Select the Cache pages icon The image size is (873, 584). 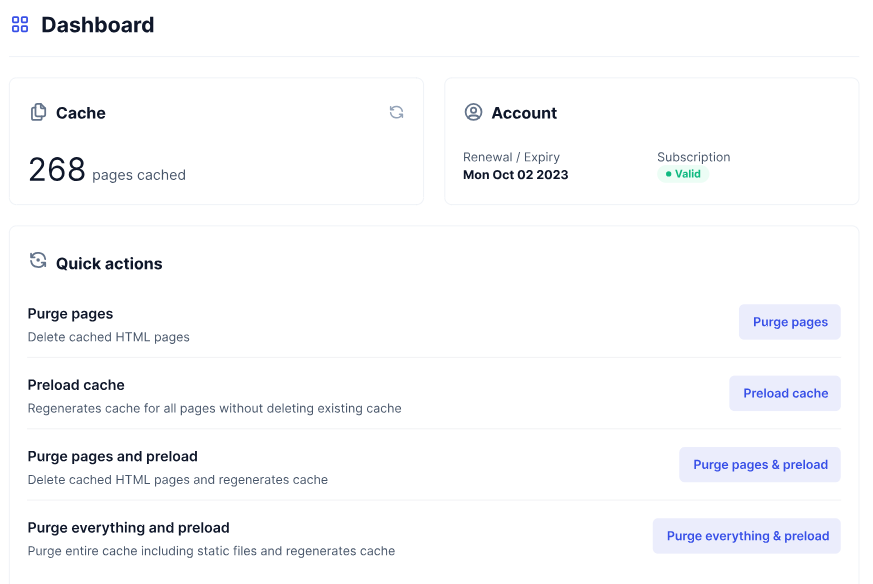38,112
